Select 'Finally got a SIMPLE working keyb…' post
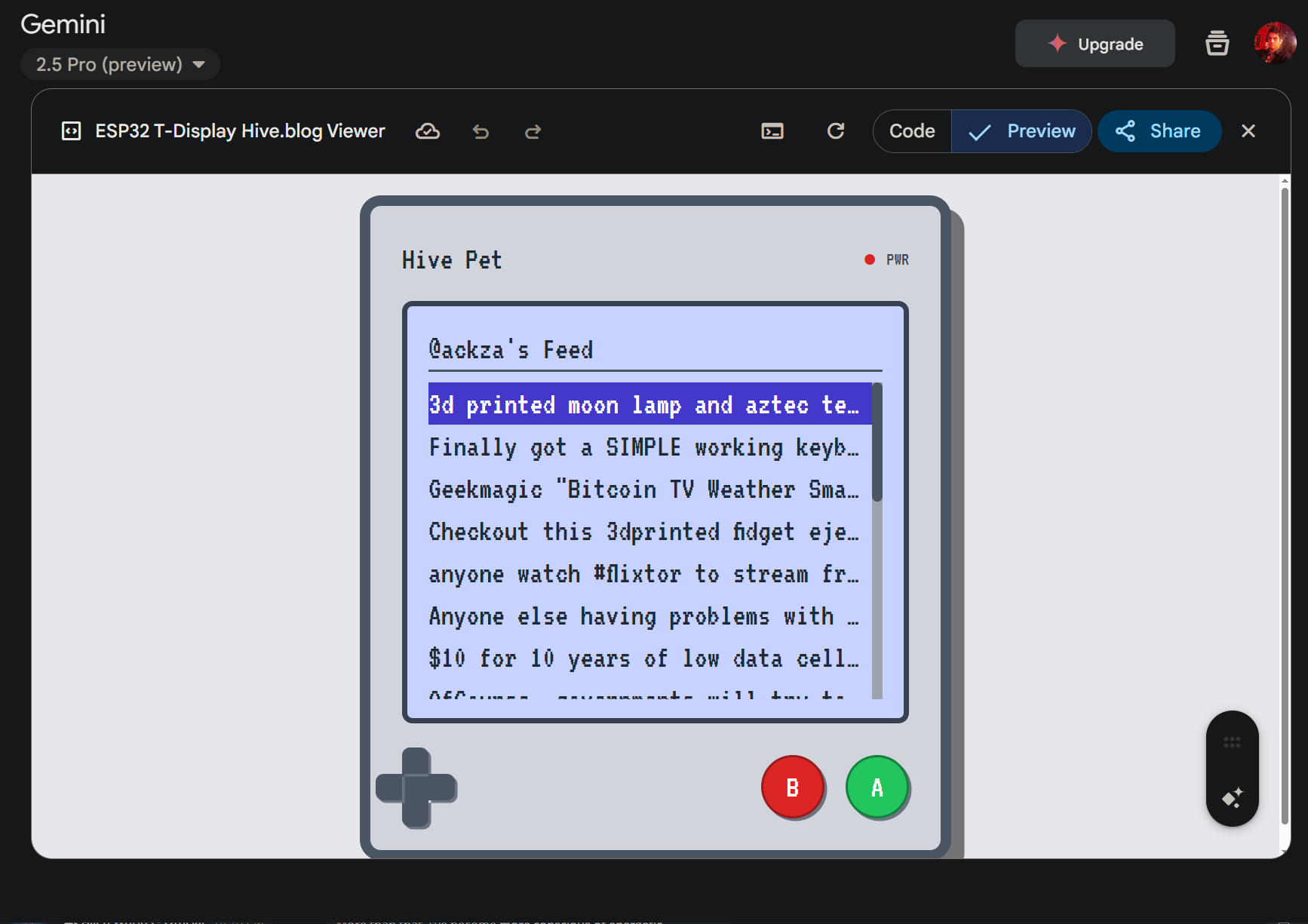 [x=649, y=447]
